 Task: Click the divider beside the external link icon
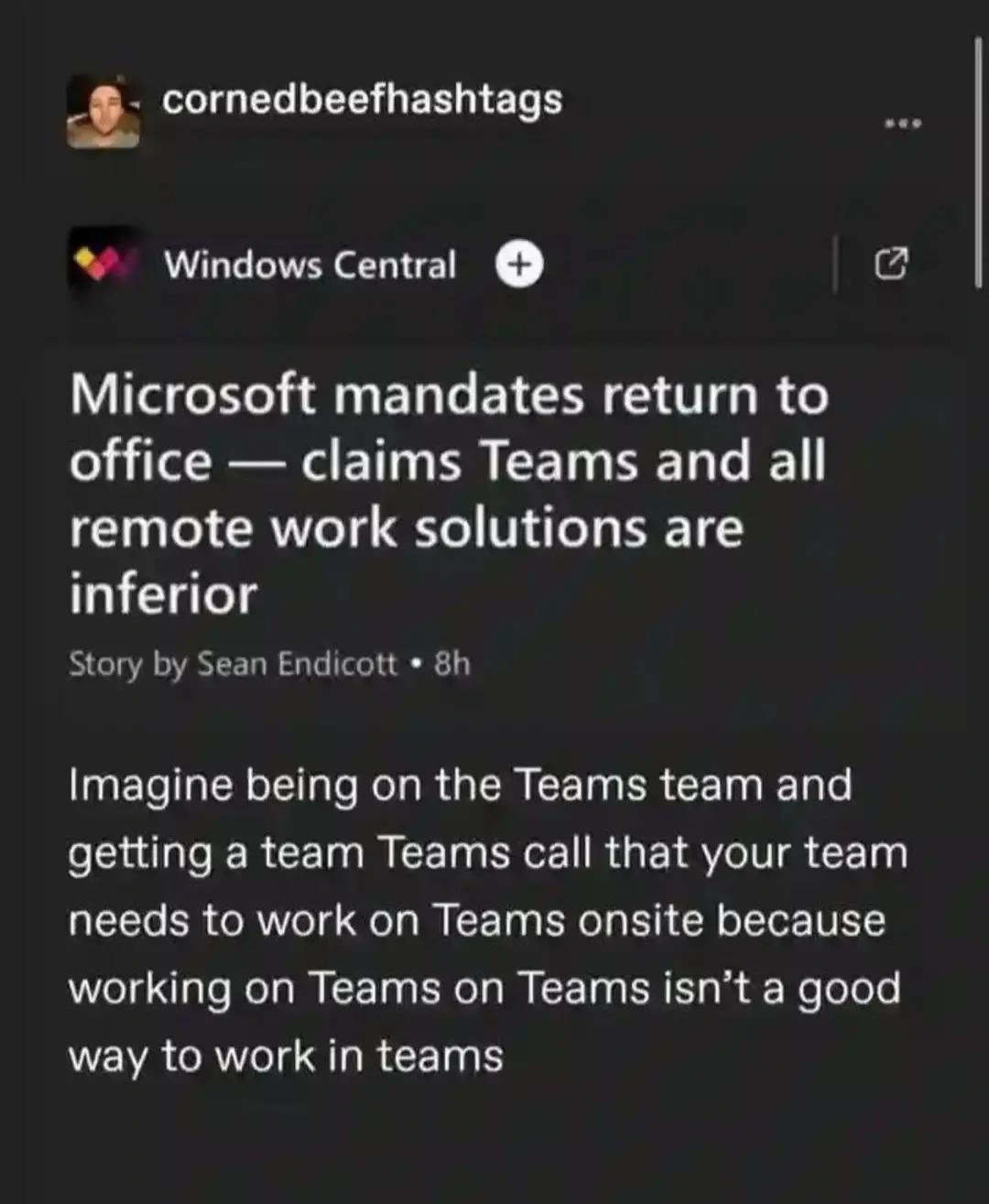pos(835,264)
